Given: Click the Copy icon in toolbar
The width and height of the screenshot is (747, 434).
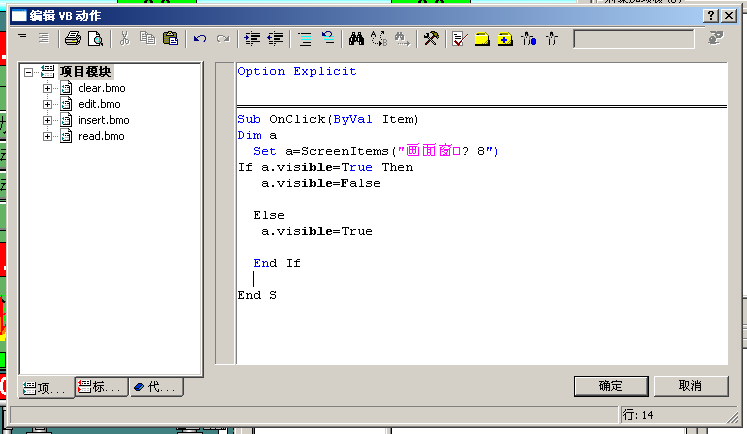Looking at the screenshot, I should 148,39.
